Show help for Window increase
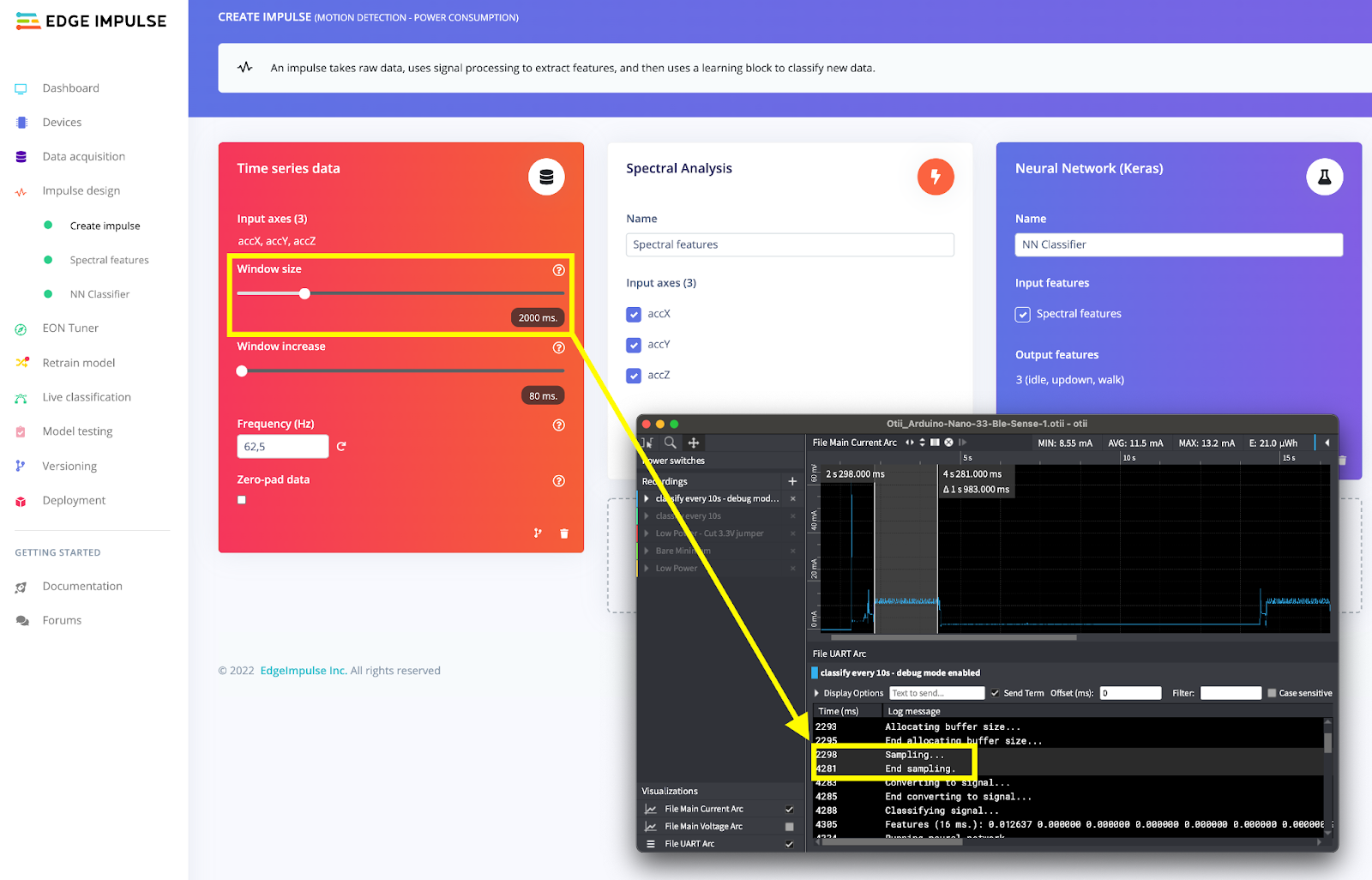The height and width of the screenshot is (880, 1372). (x=559, y=347)
